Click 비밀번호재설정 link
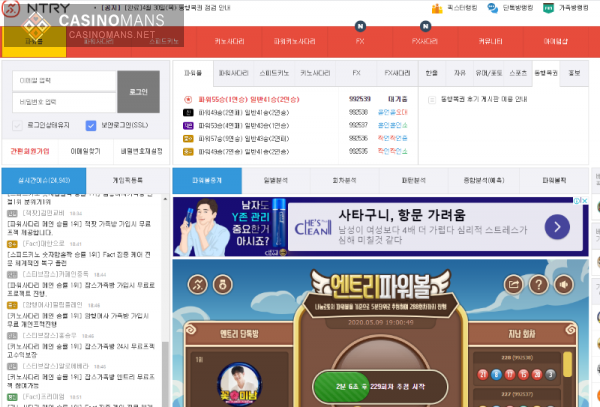600x407 pixels. pyautogui.click(x=142, y=151)
